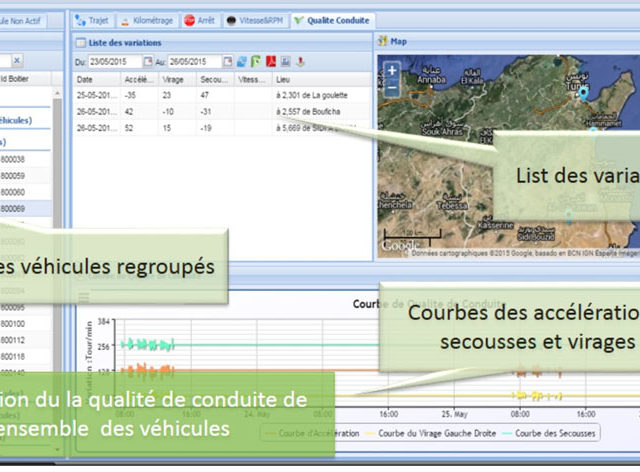Open the chart menu above the graph
The image size is (640, 472).
click(82, 298)
